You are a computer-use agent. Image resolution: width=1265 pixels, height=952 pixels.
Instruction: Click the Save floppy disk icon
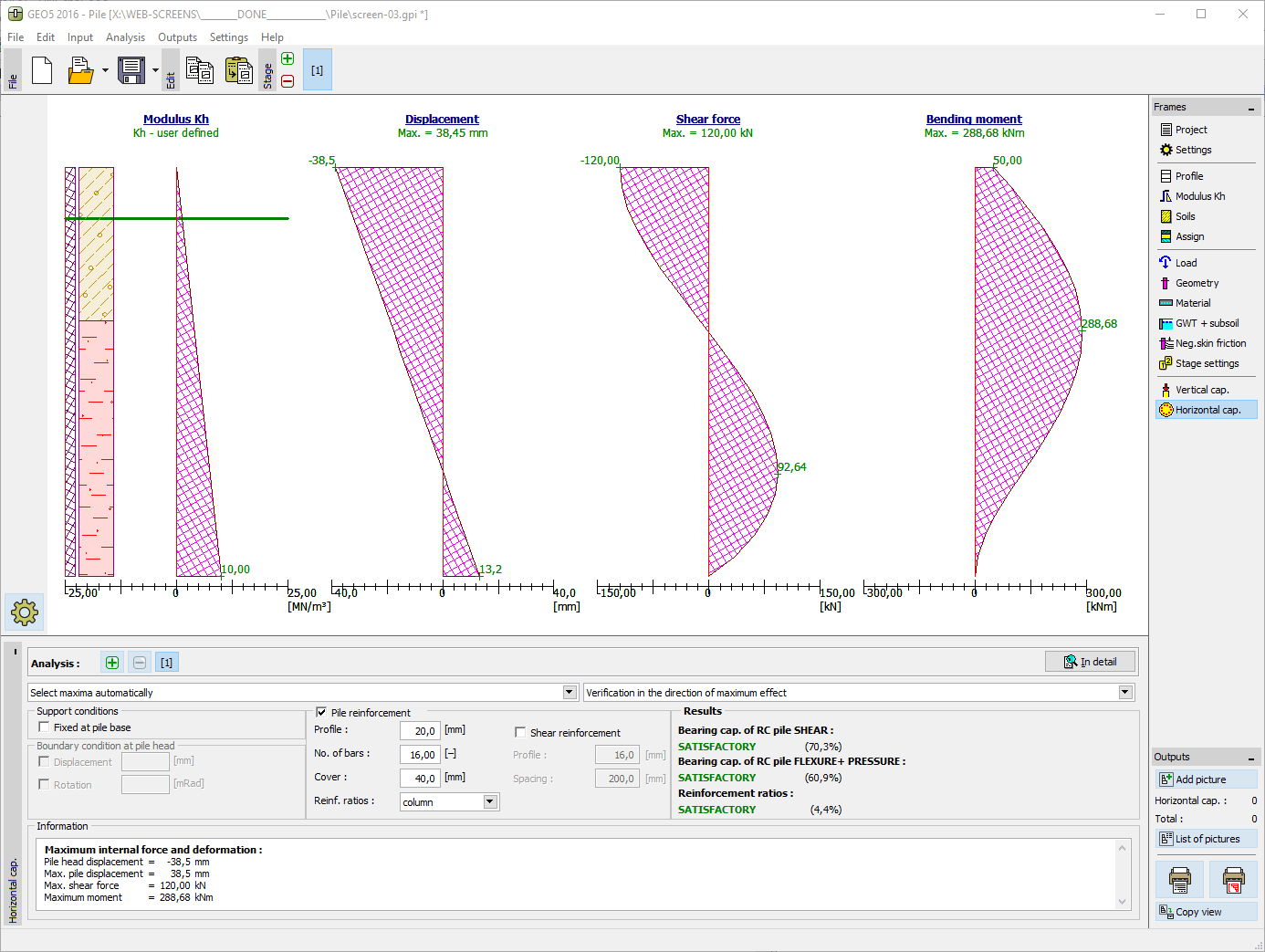pyautogui.click(x=131, y=70)
